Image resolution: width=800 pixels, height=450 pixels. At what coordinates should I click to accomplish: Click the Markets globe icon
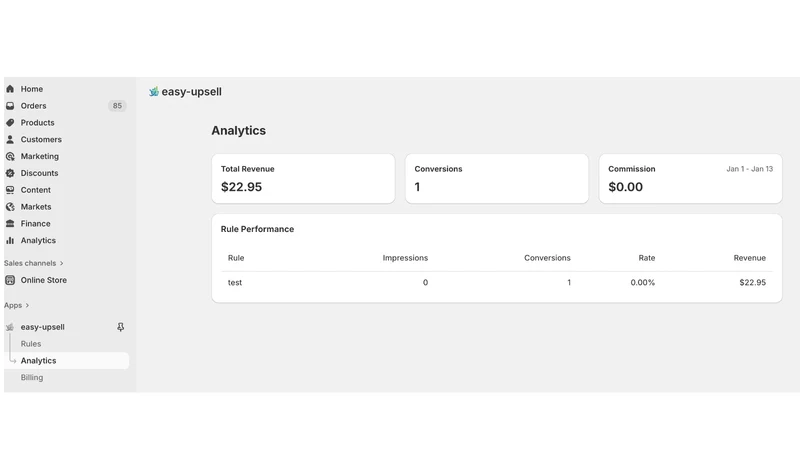coord(10,207)
